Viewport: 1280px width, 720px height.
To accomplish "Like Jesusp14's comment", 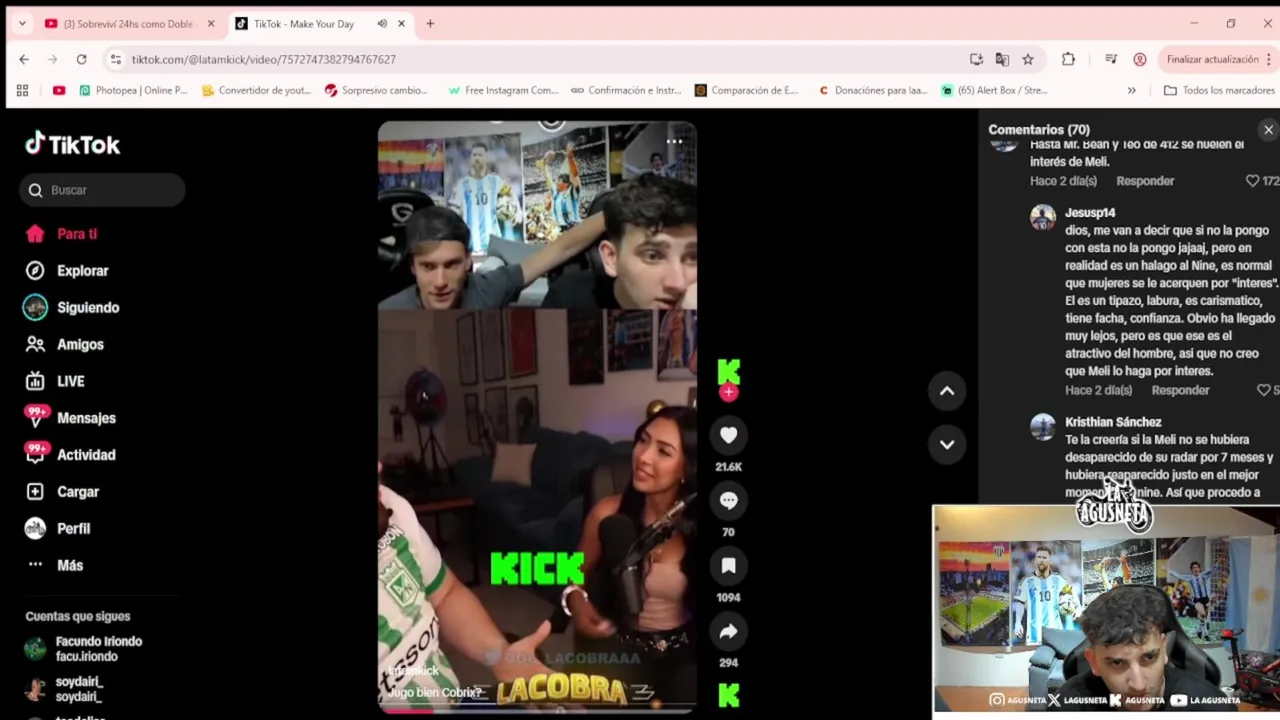I will pyautogui.click(x=1264, y=390).
